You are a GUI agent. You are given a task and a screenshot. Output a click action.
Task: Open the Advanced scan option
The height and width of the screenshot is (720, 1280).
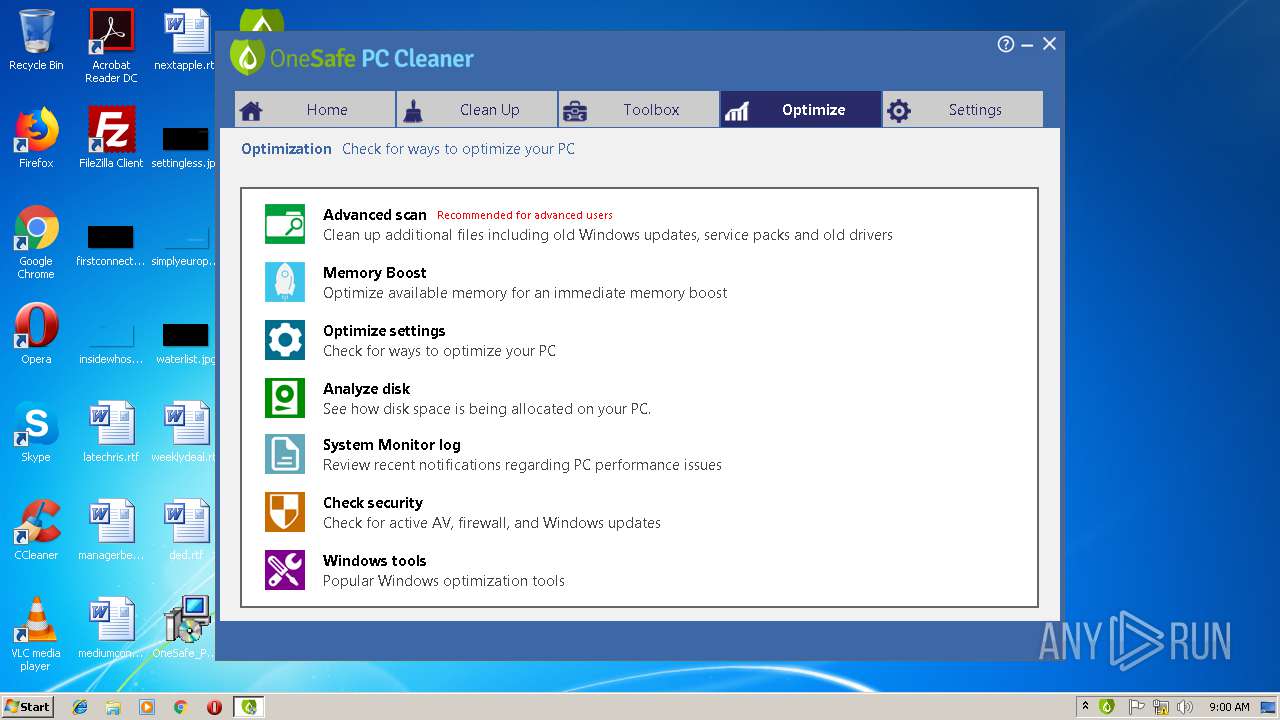pyautogui.click(x=374, y=215)
